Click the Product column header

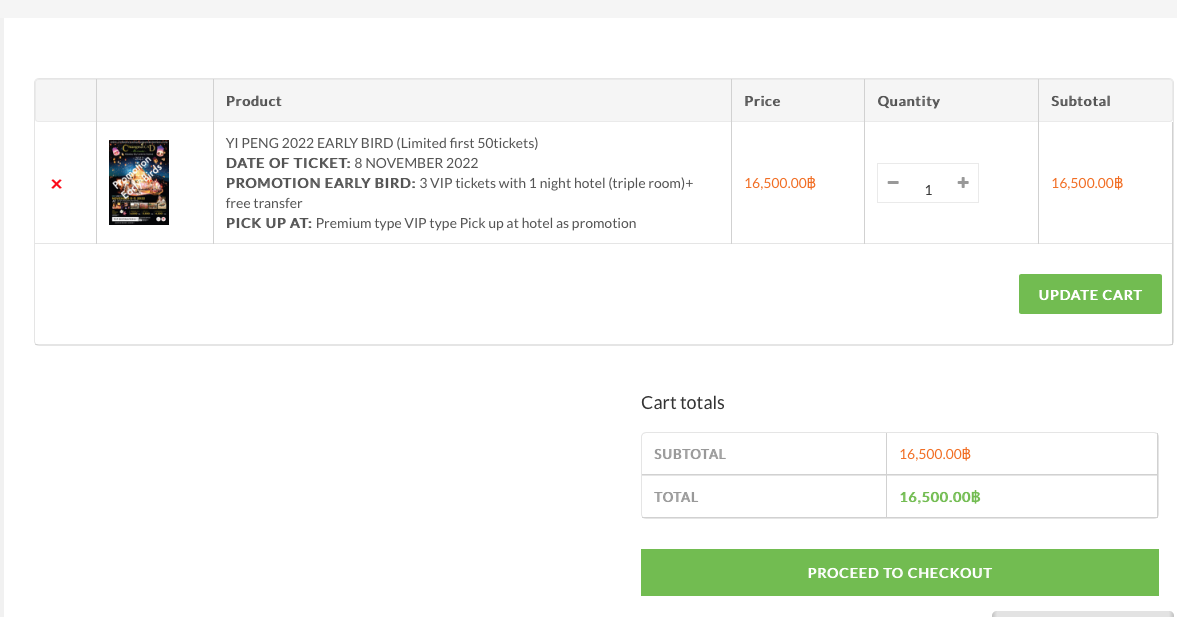(253, 100)
